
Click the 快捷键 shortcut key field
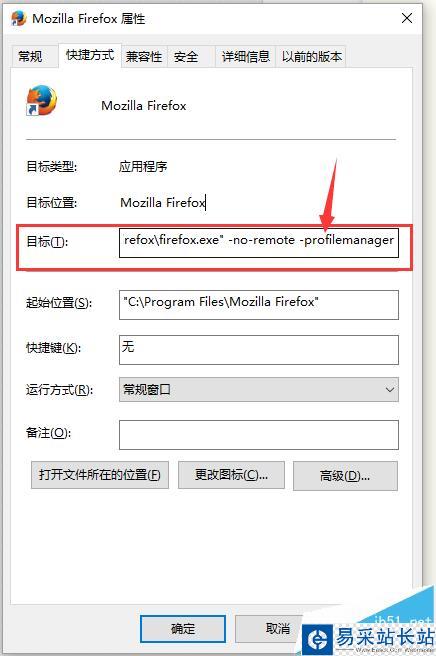[x=259, y=350]
